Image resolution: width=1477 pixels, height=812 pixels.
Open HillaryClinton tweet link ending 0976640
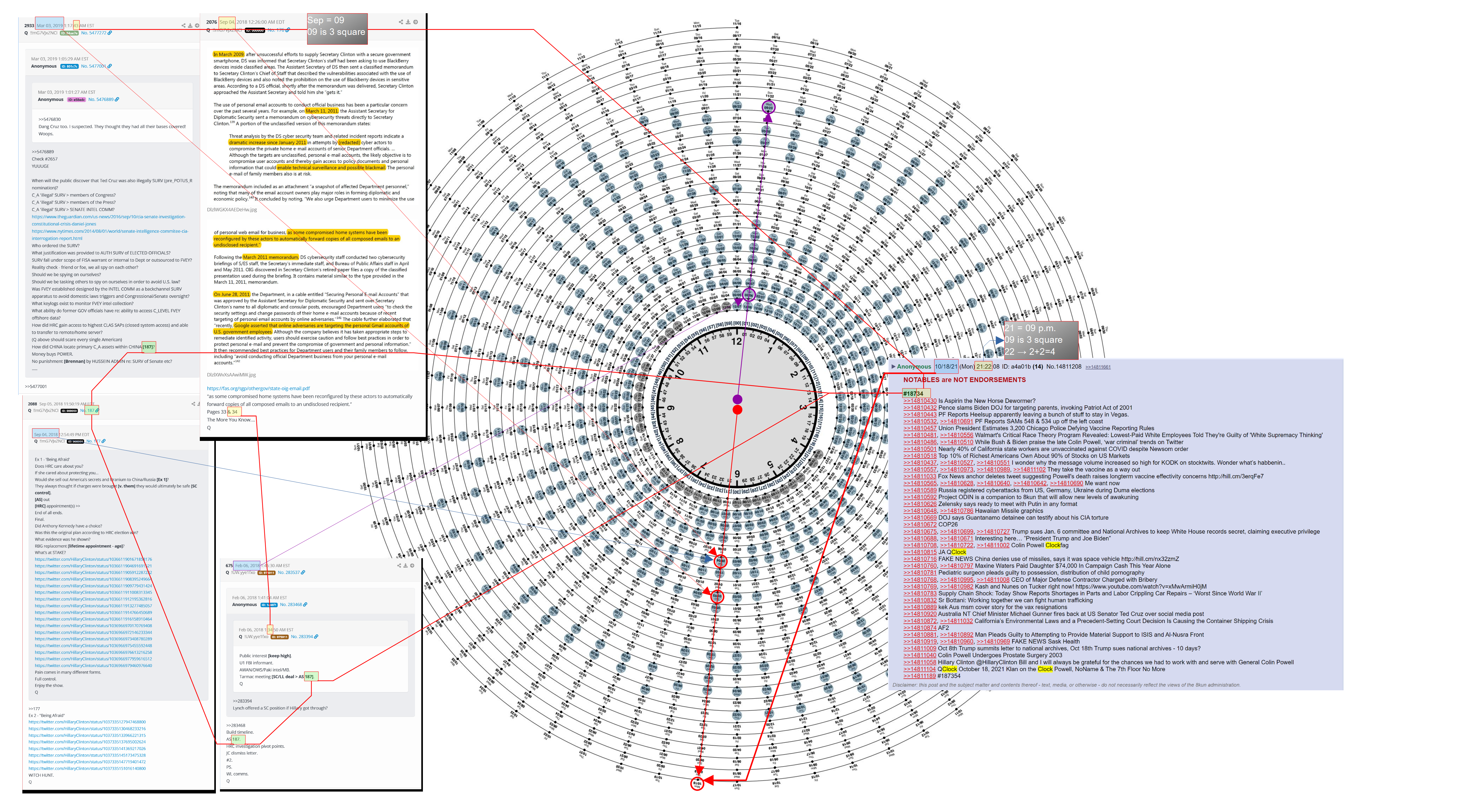click(x=93, y=665)
